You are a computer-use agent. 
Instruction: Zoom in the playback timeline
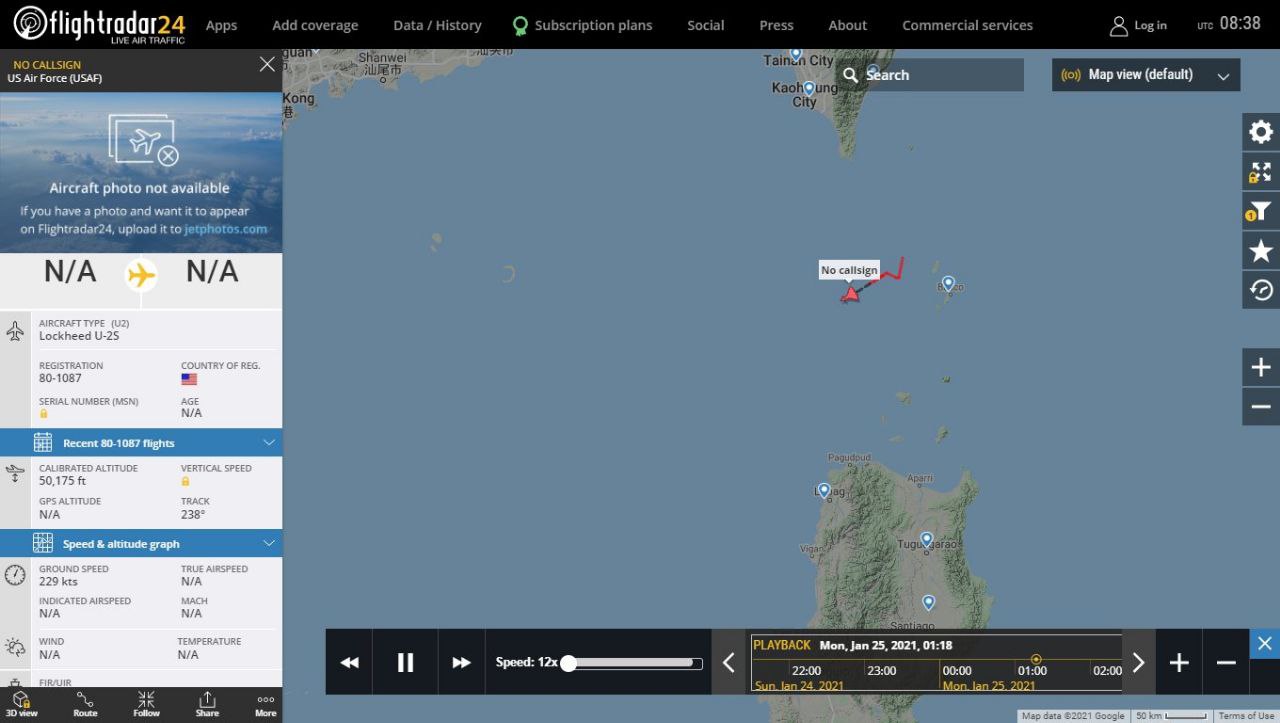1179,662
